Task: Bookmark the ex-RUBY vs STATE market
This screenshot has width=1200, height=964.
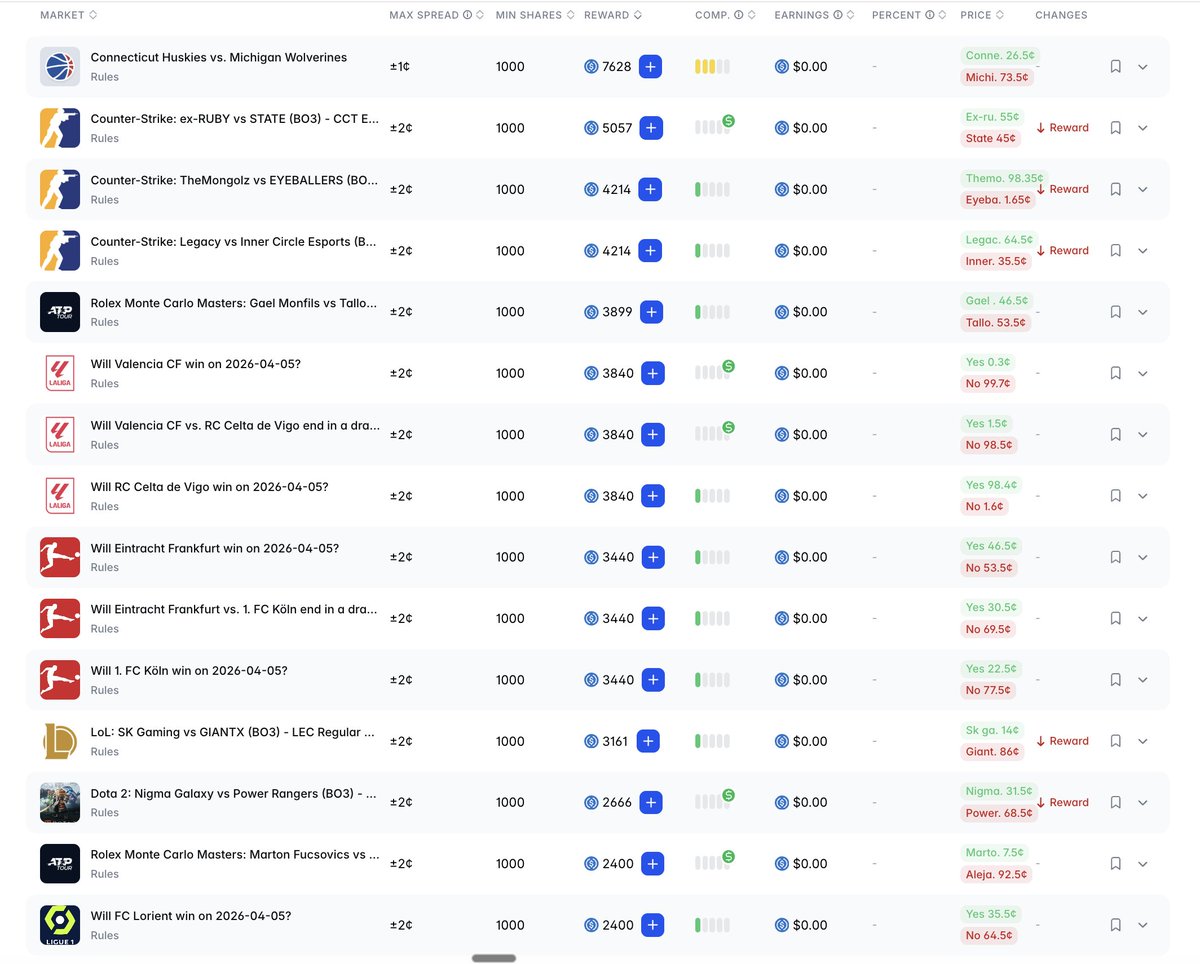Action: click(x=1115, y=128)
